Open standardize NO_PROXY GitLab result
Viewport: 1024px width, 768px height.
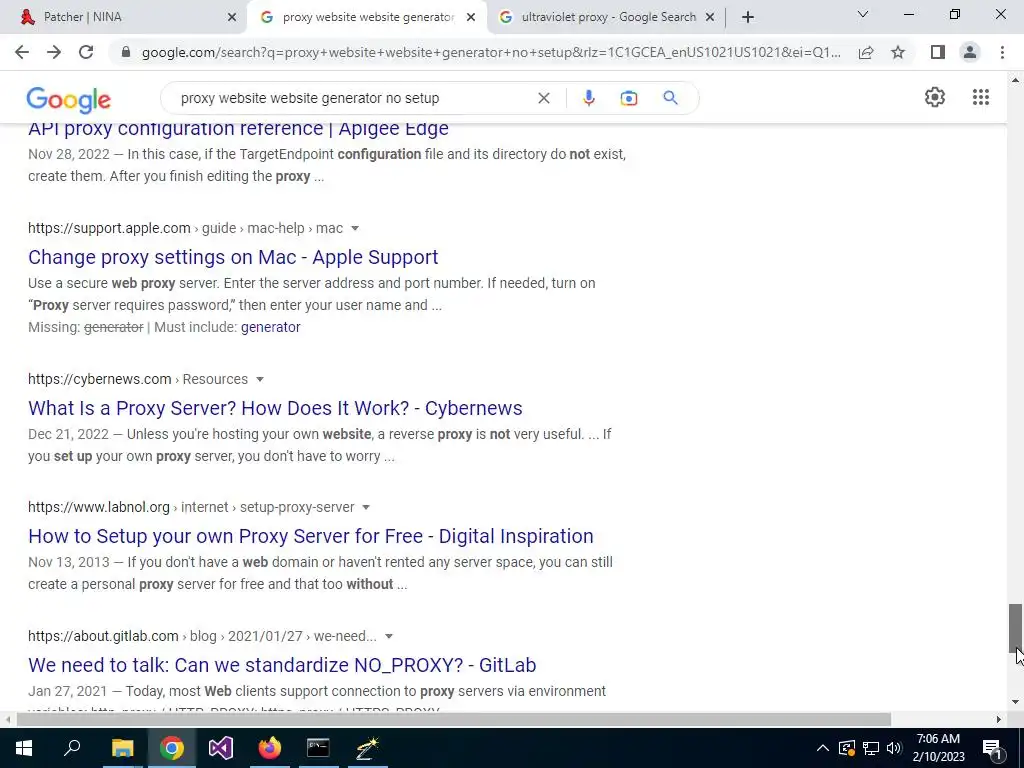[282, 665]
